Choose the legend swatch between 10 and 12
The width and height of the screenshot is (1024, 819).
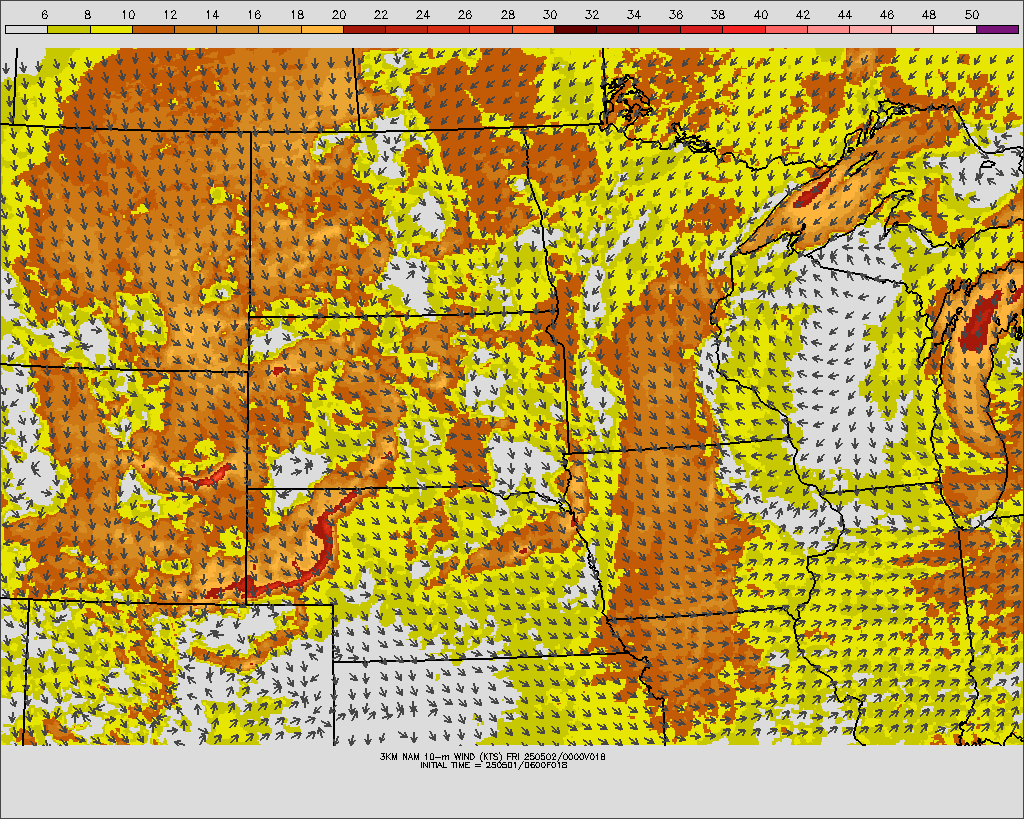click(153, 29)
